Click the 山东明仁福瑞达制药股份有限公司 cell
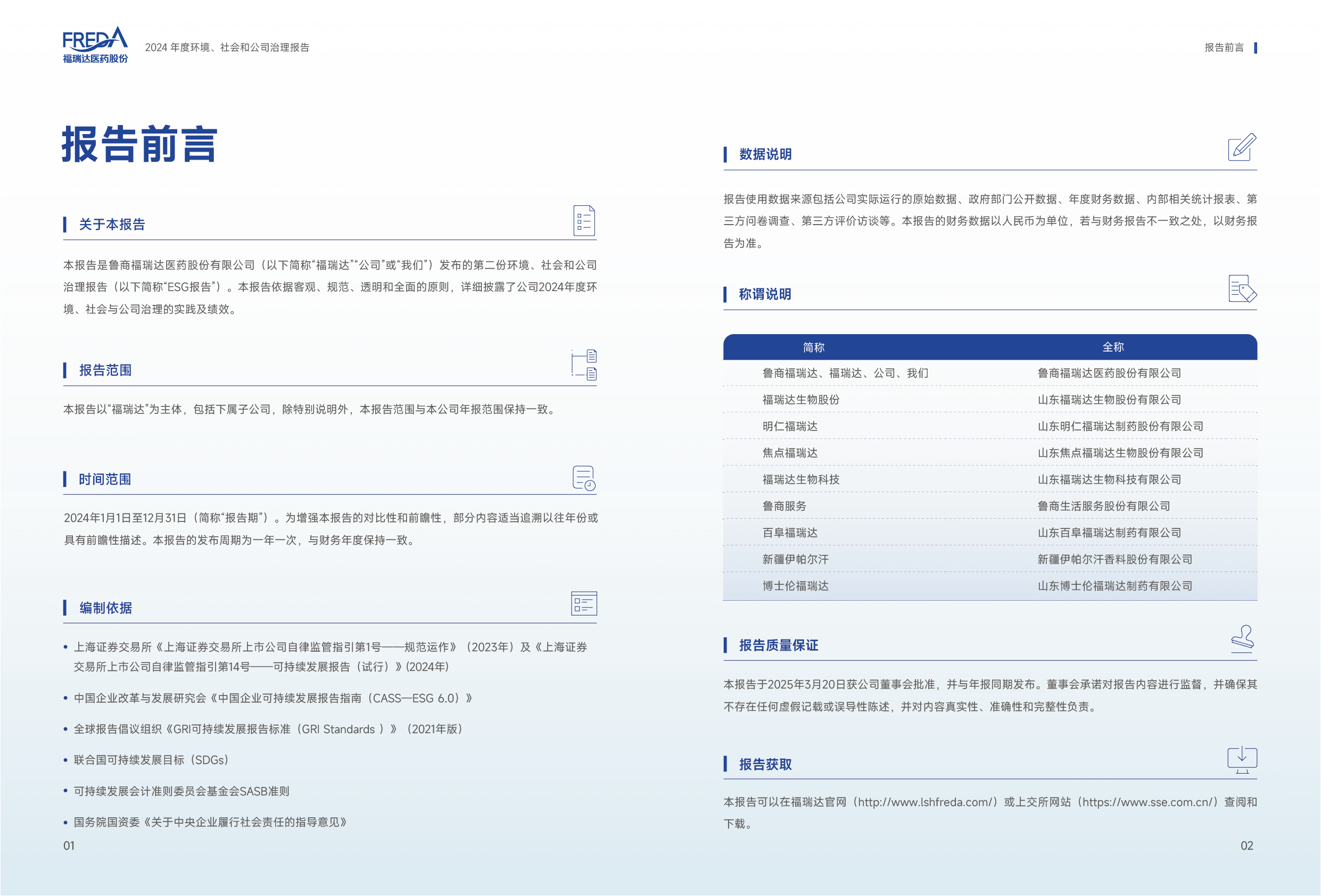 (1120, 427)
